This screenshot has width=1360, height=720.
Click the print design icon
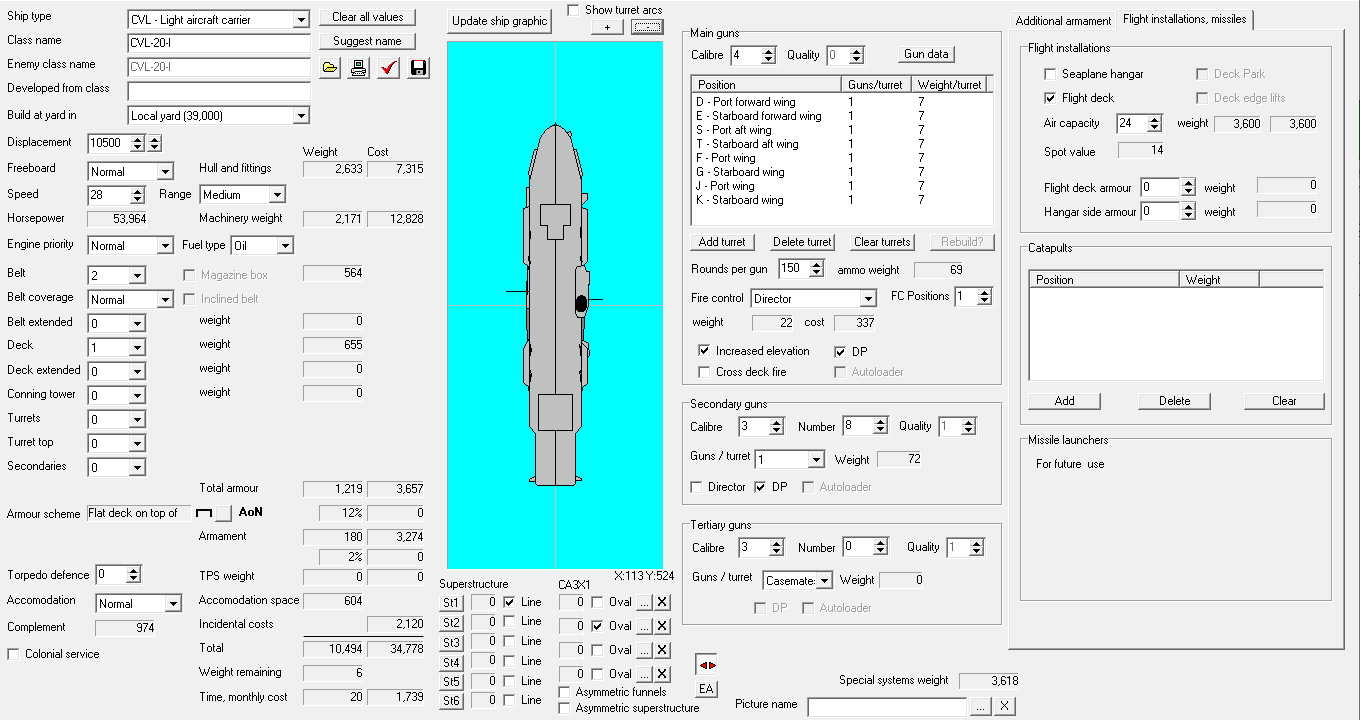click(359, 67)
